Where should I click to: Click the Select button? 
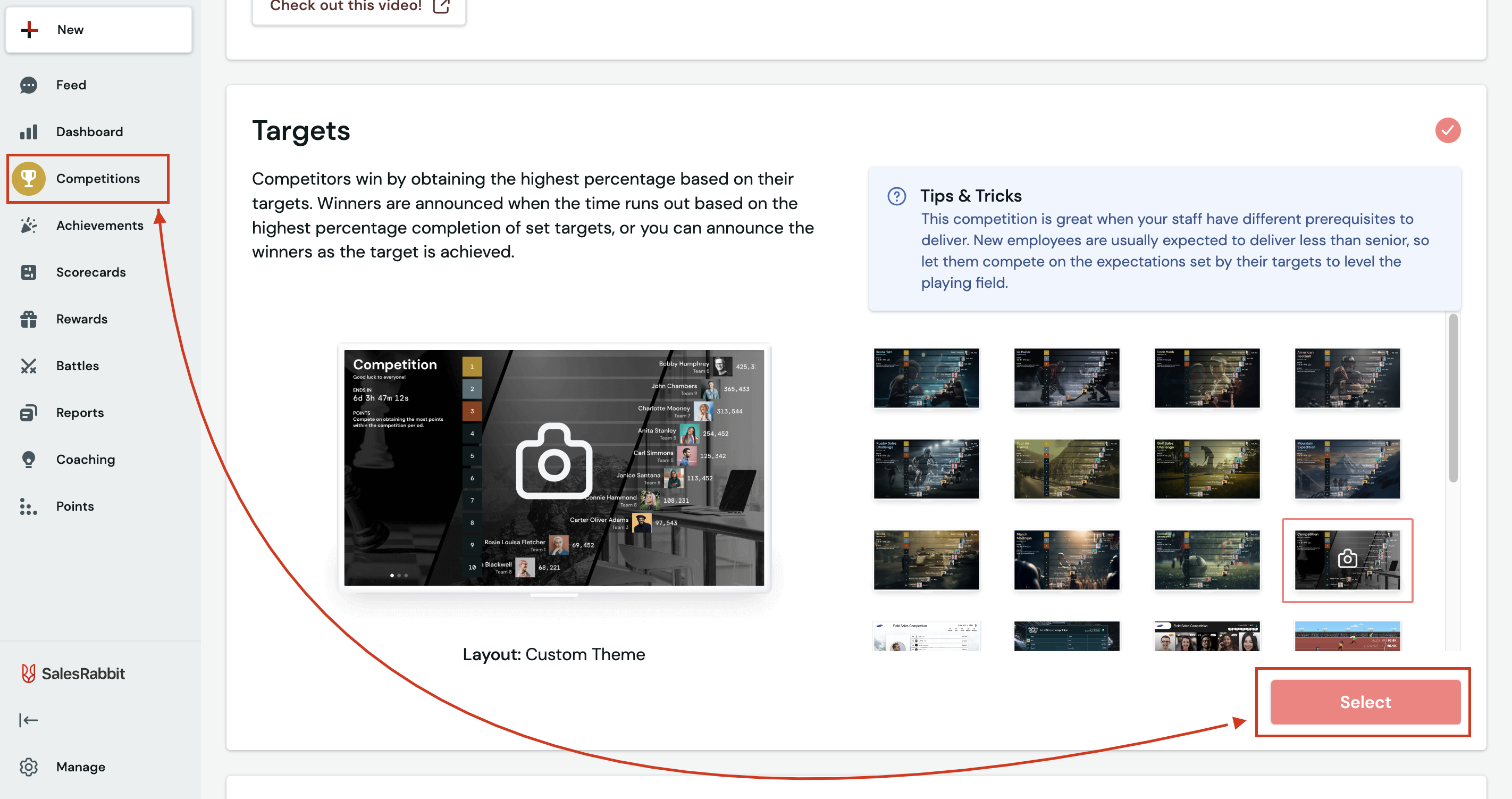pyautogui.click(x=1365, y=702)
